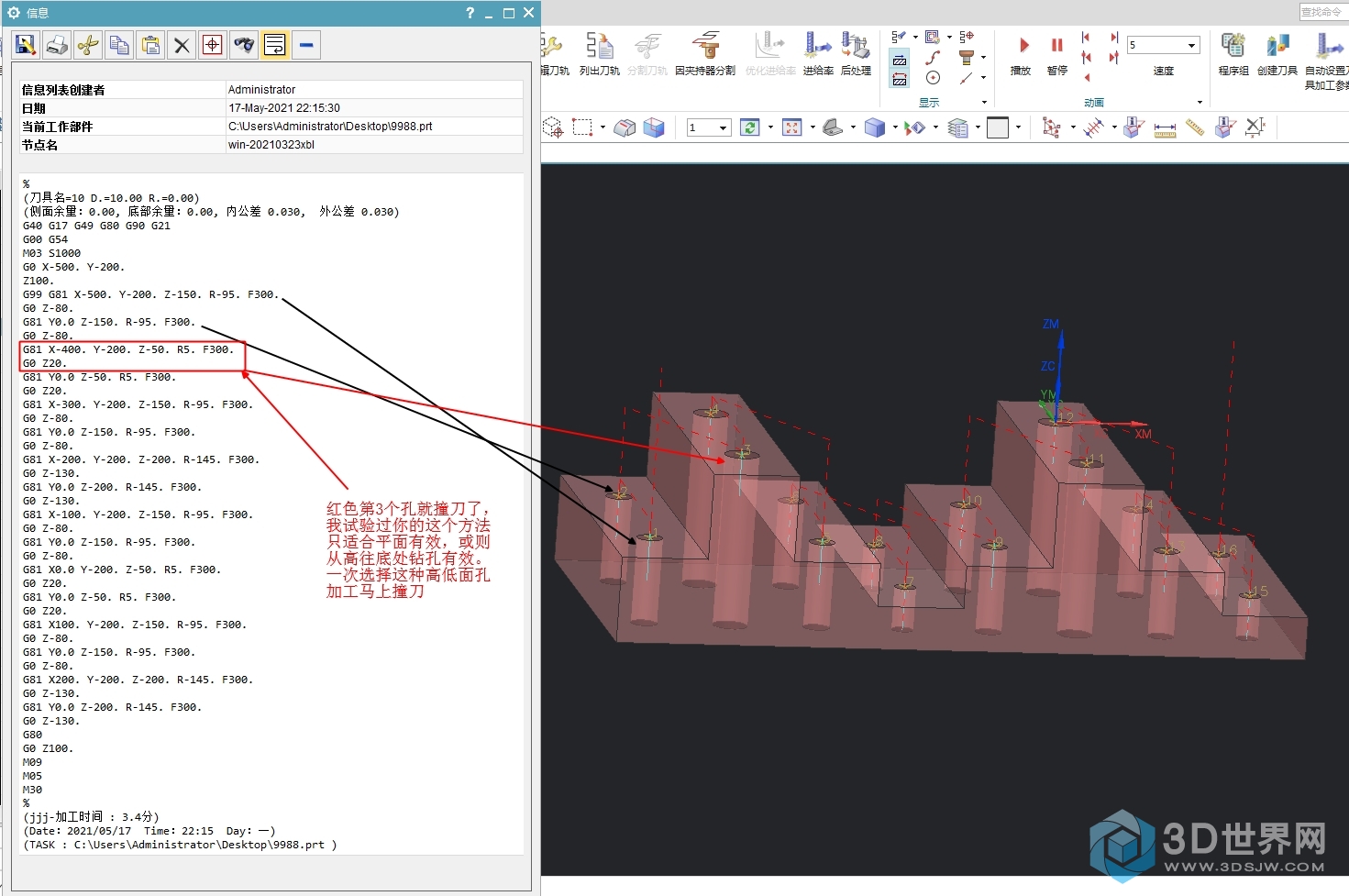1349x896 pixels.
Task: Open the background color swatch
Action: [x=998, y=127]
